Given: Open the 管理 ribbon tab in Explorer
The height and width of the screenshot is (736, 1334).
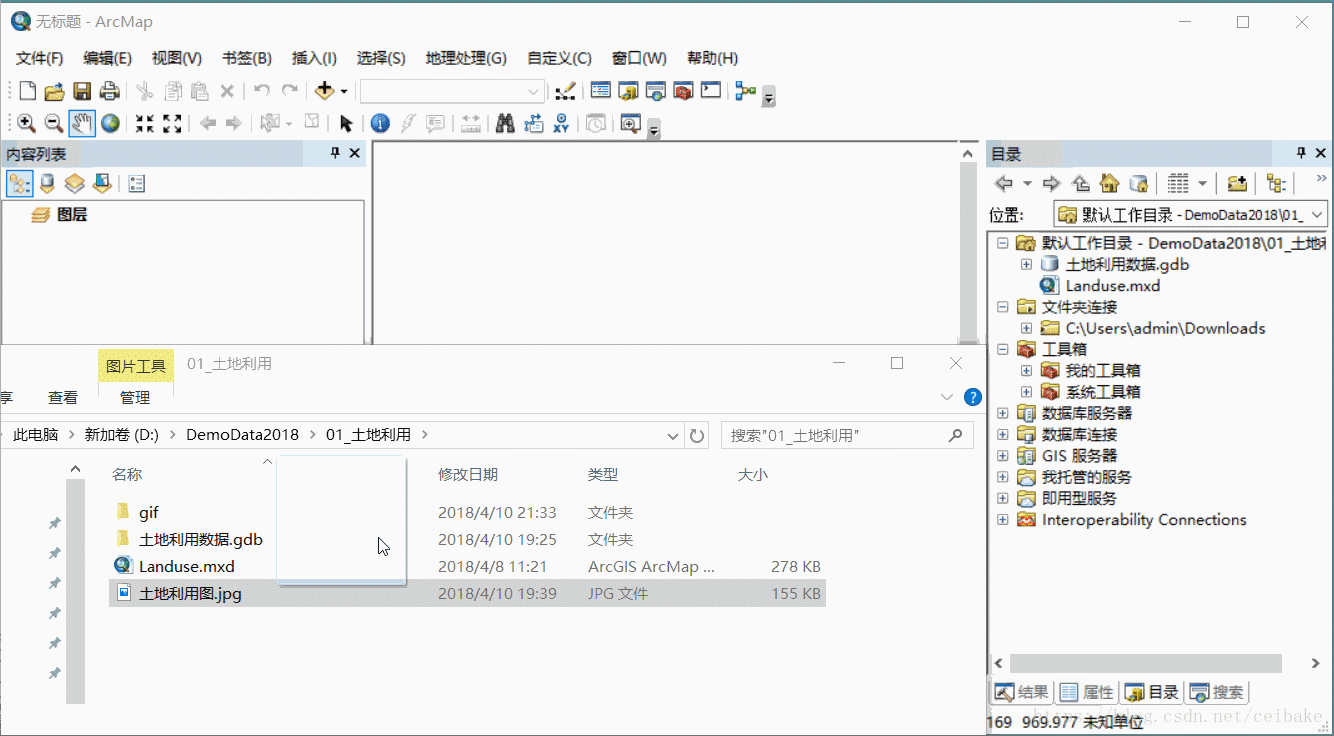Looking at the screenshot, I should click(x=135, y=397).
